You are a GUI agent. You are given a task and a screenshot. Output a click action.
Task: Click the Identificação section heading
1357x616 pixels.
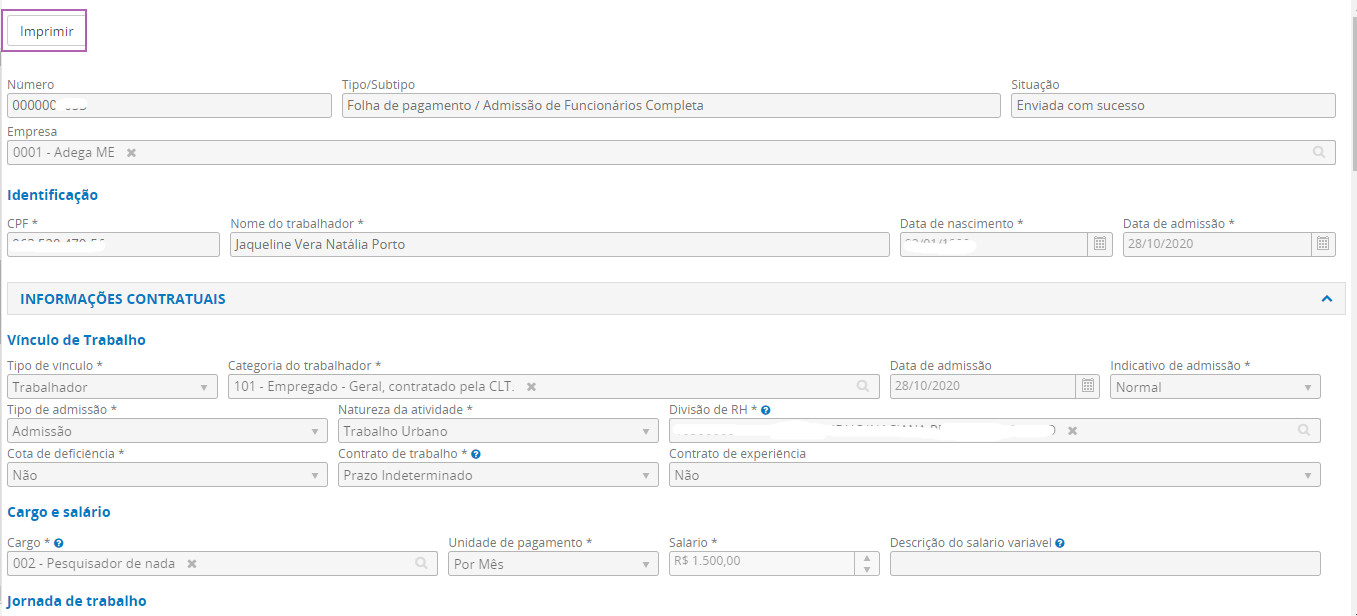tap(52, 195)
